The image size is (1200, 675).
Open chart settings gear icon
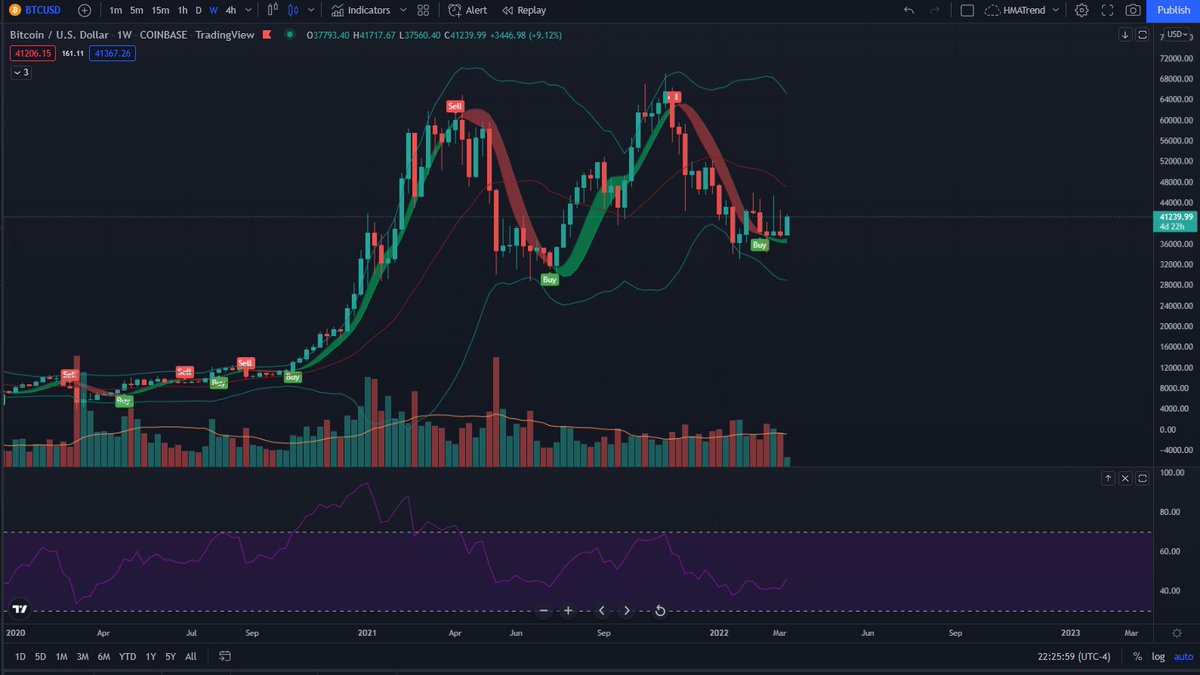pos(1081,10)
